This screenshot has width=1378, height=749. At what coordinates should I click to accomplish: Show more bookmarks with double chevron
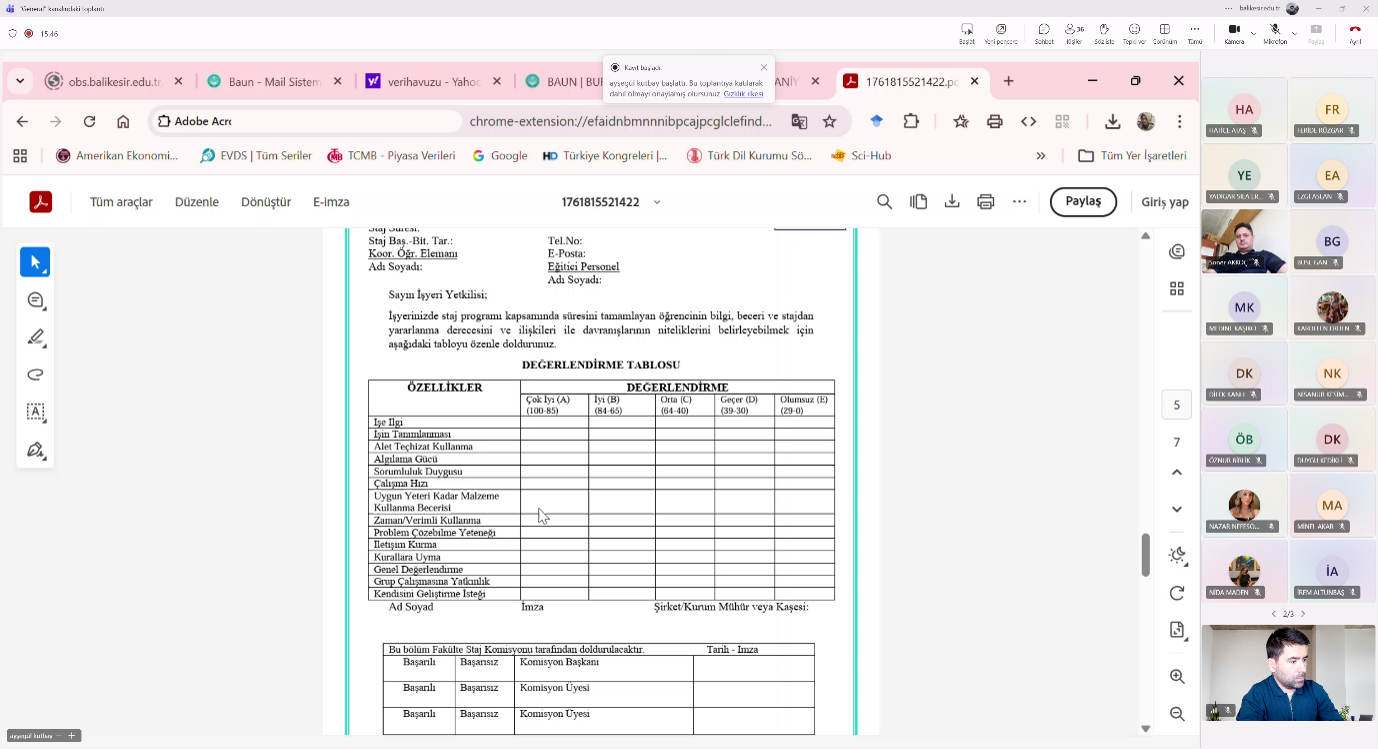click(1041, 156)
